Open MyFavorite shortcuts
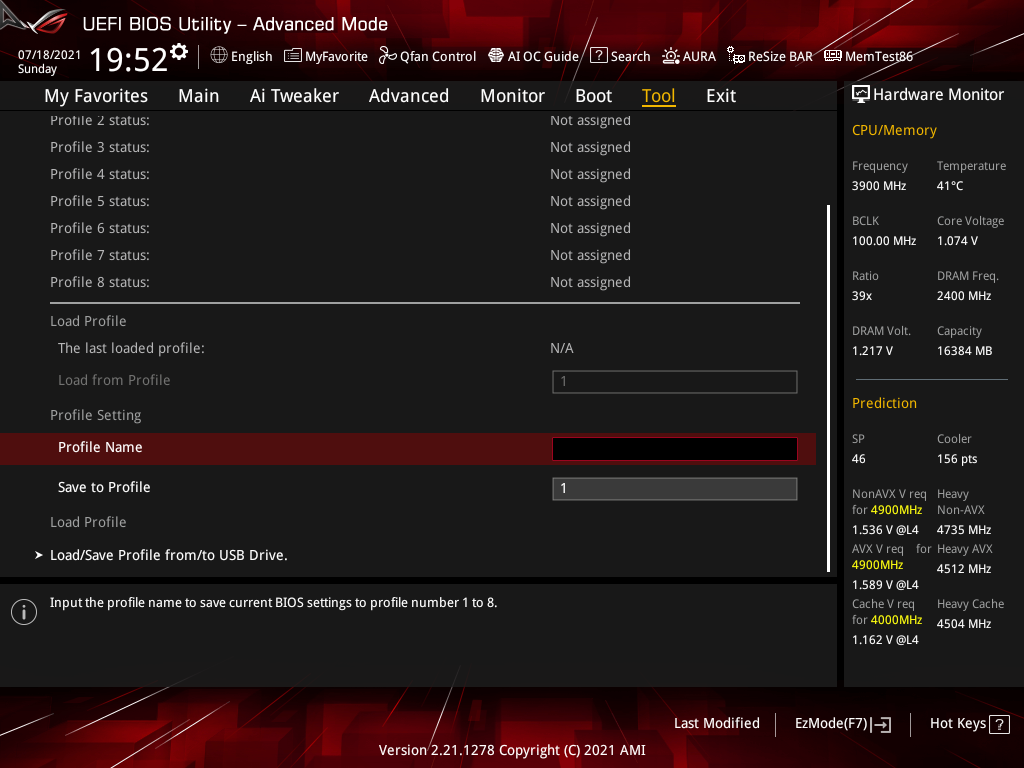1024x768 pixels. (326, 56)
